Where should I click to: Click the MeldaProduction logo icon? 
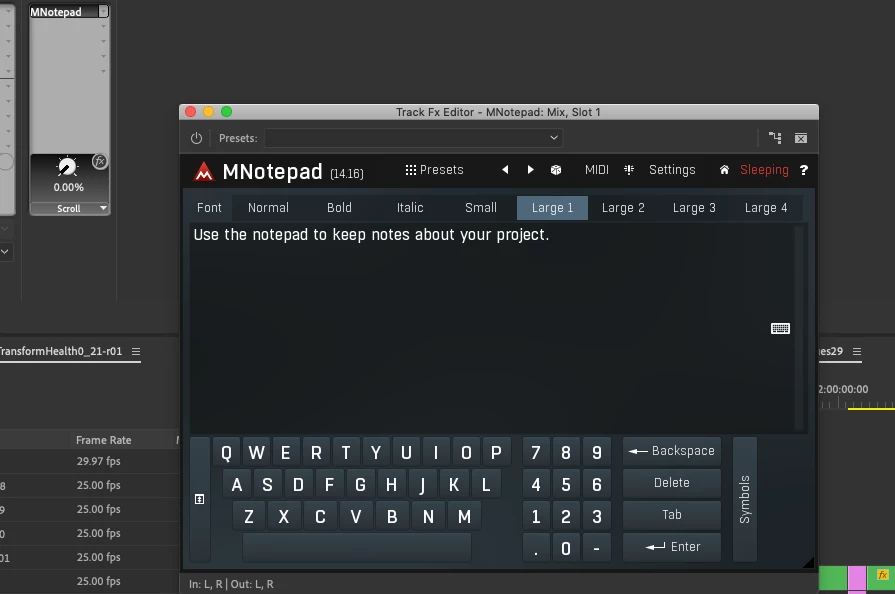(203, 171)
